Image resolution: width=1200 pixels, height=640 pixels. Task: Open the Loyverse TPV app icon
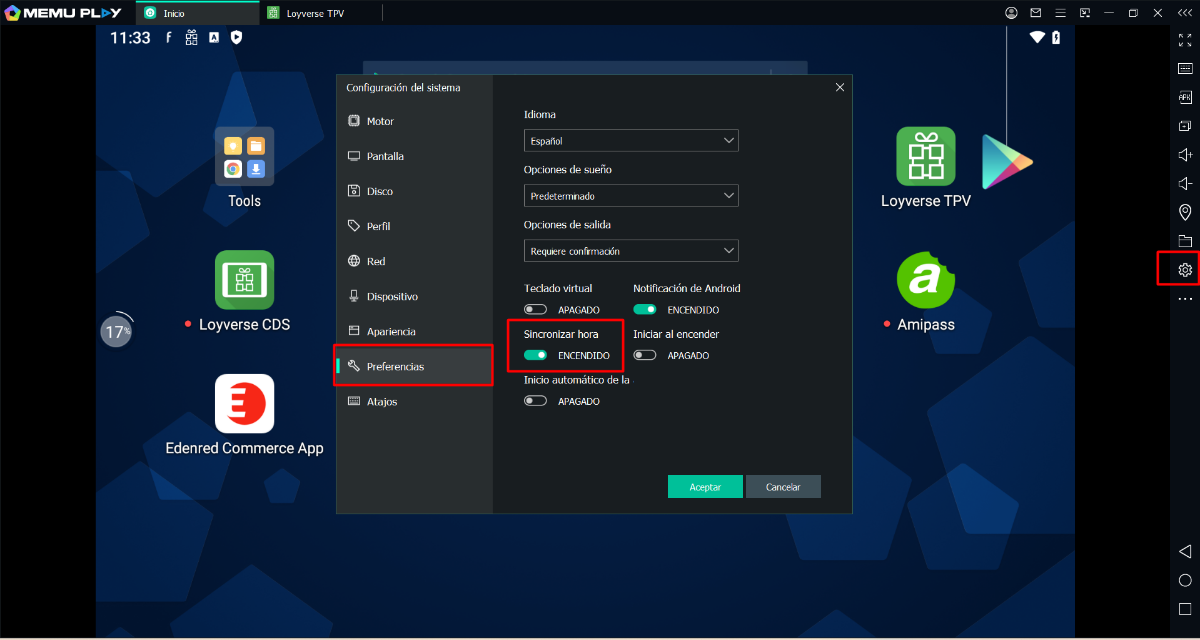click(925, 157)
